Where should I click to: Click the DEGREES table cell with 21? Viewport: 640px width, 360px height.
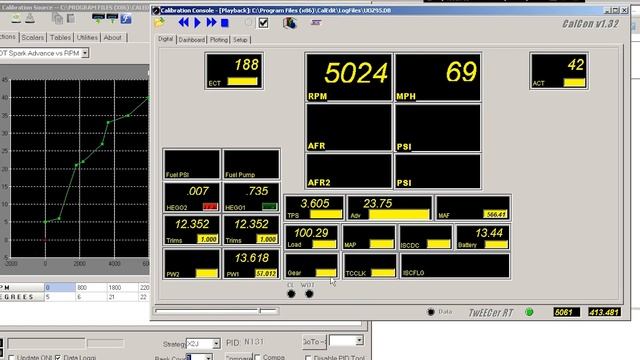click(x=122, y=297)
